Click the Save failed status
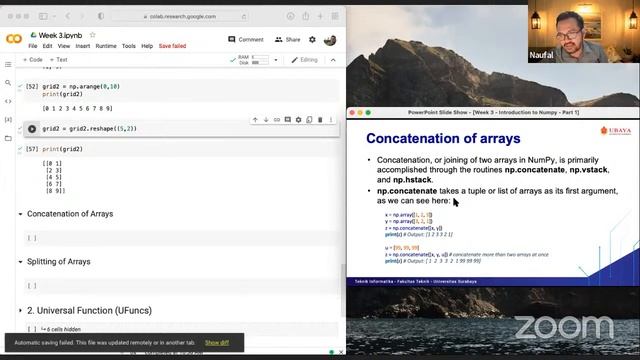640x360 pixels. (172, 46)
